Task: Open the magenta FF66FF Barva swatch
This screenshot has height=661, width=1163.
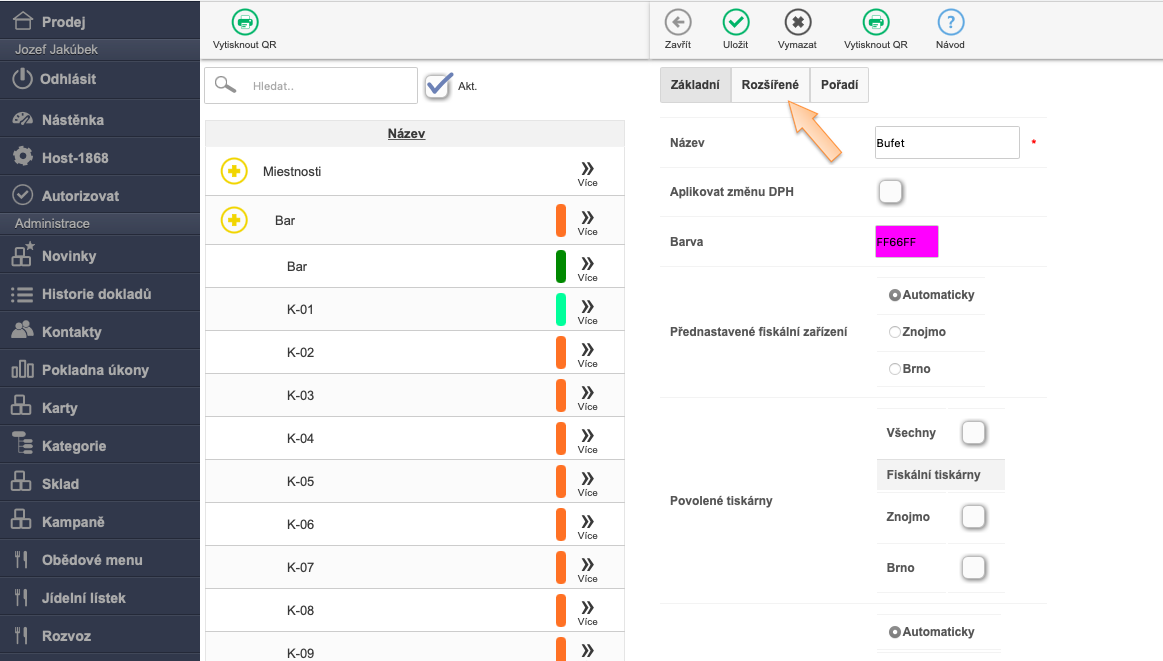Action: (x=906, y=242)
